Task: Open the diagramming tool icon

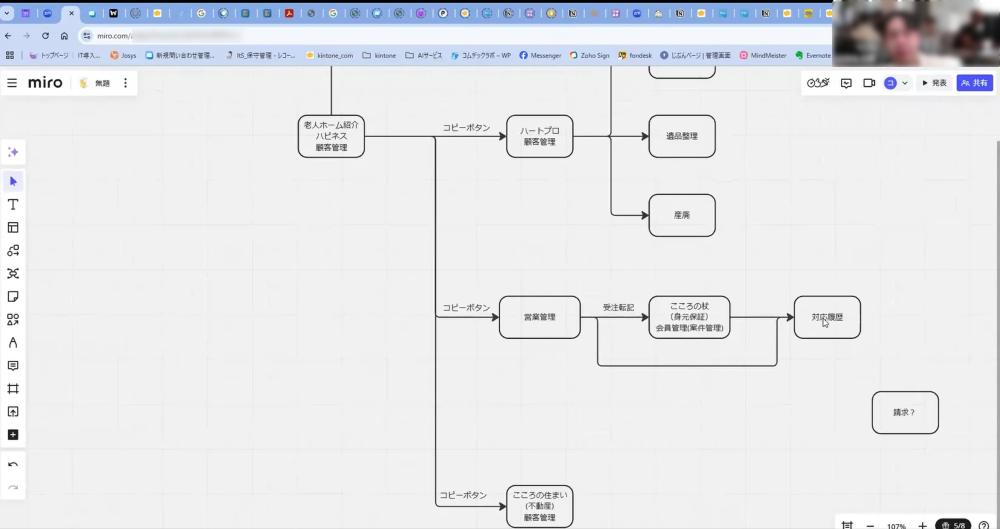Action: click(x=13, y=273)
